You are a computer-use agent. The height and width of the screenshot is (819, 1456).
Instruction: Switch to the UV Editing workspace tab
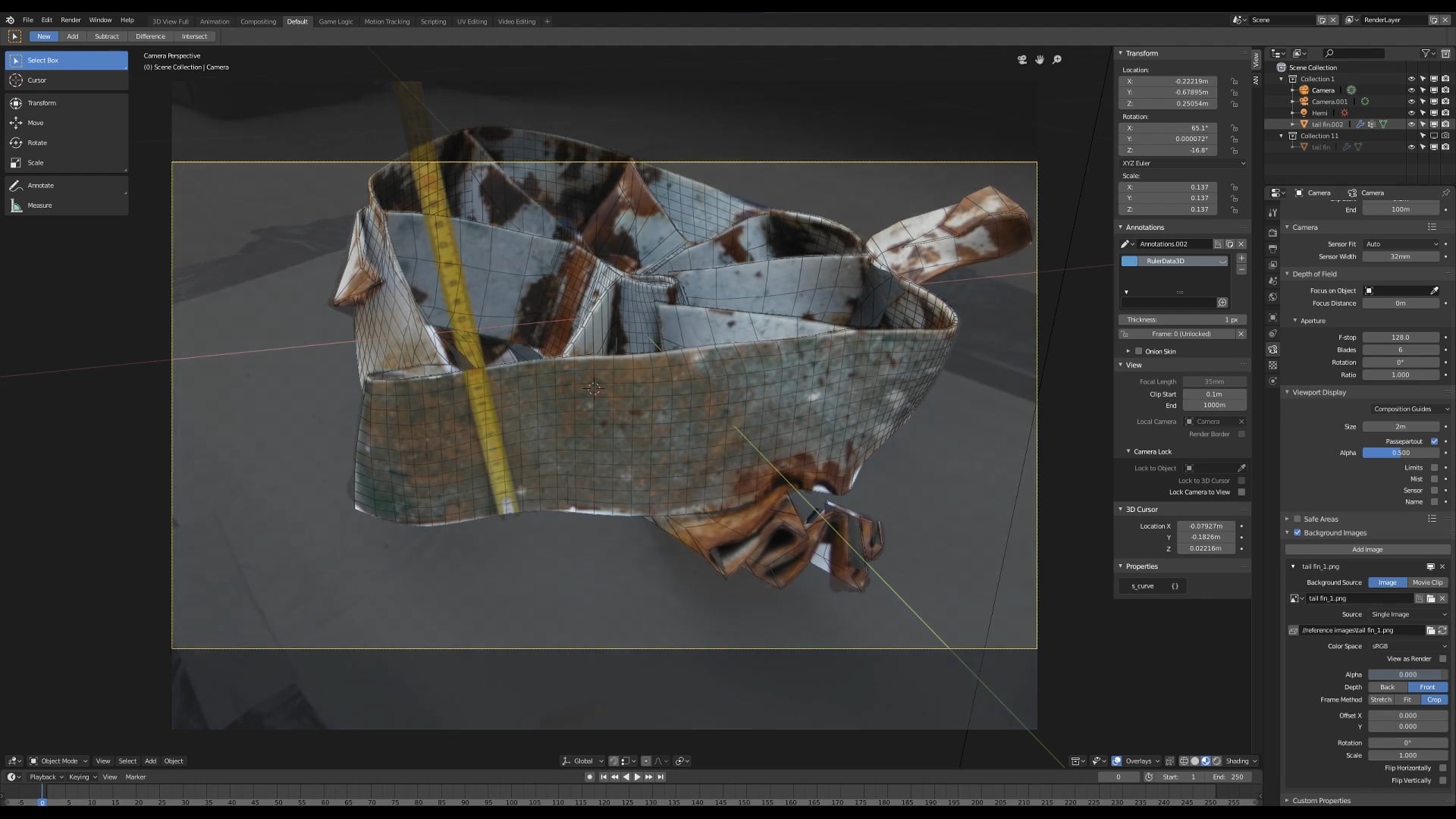tap(472, 21)
